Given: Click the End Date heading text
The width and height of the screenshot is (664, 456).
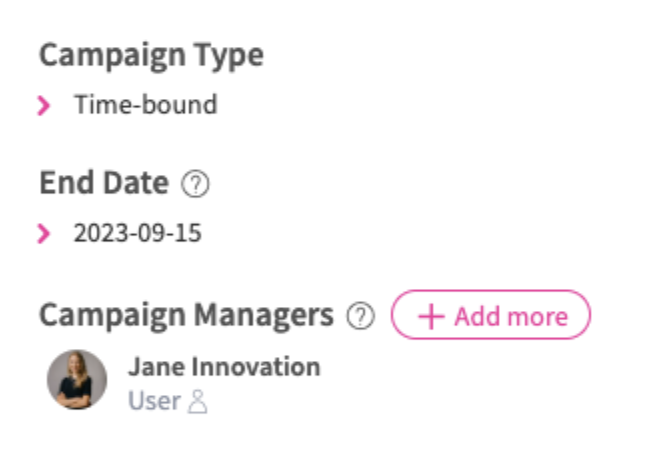Looking at the screenshot, I should [x=104, y=183].
